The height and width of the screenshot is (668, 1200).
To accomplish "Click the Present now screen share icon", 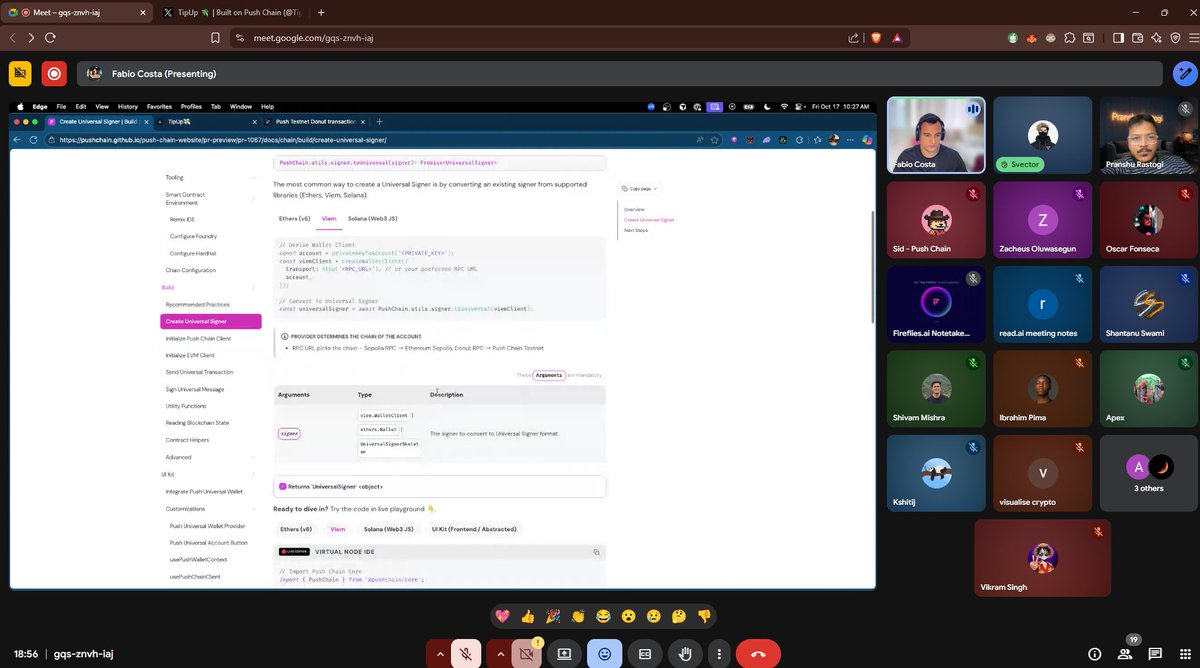I will click(x=564, y=654).
